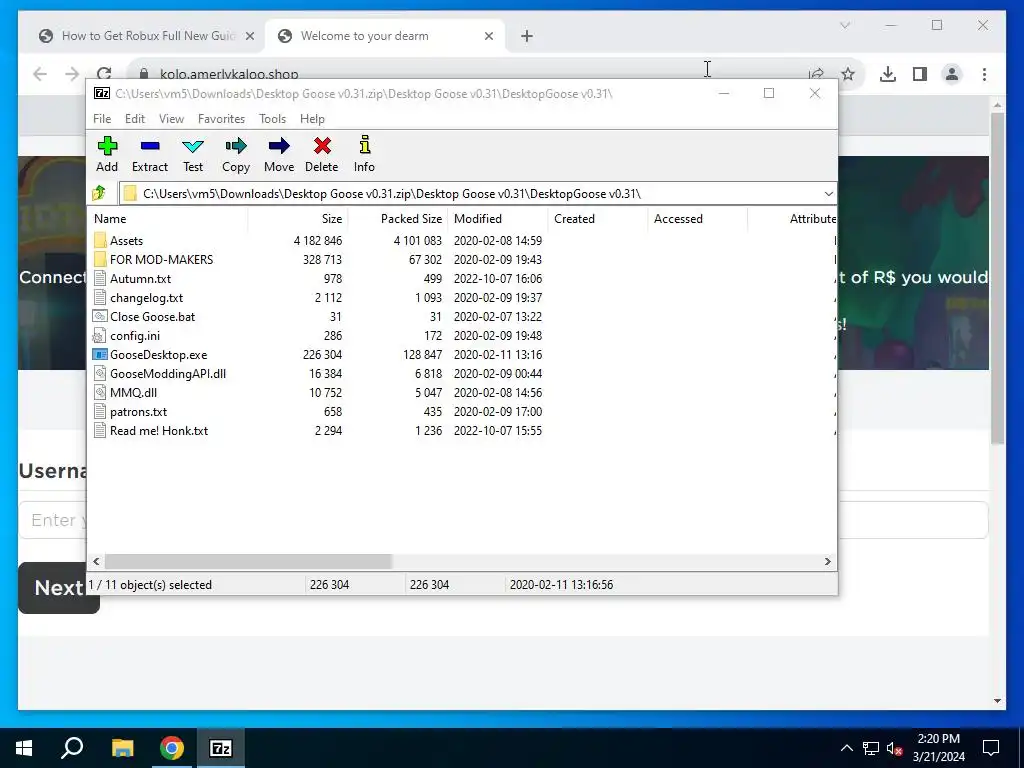Open Chrome downloads icon
Image resolution: width=1024 pixels, height=768 pixels.
[x=888, y=74]
